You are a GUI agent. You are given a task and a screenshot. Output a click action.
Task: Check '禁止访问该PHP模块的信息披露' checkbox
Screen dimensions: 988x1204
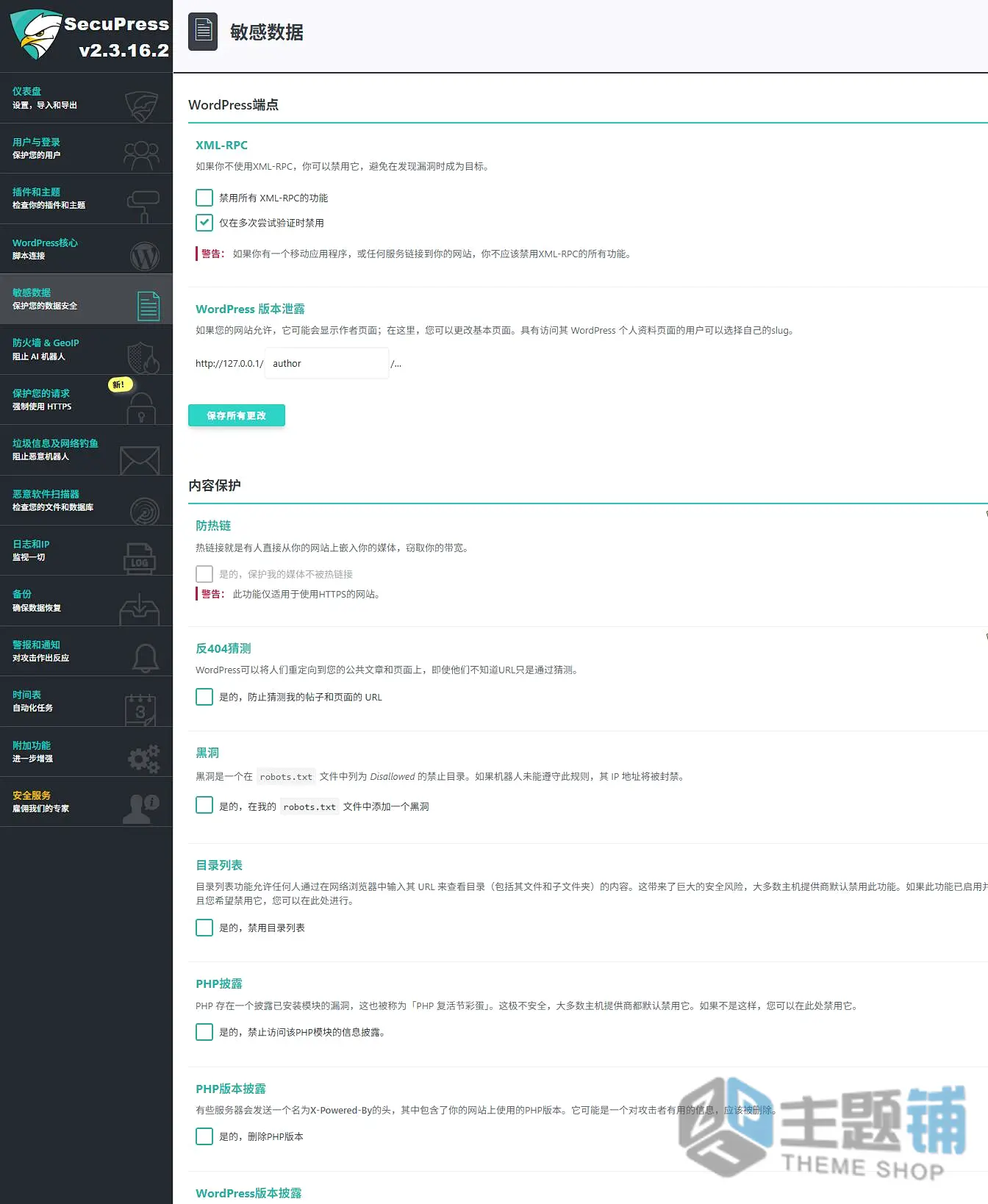(x=204, y=1032)
